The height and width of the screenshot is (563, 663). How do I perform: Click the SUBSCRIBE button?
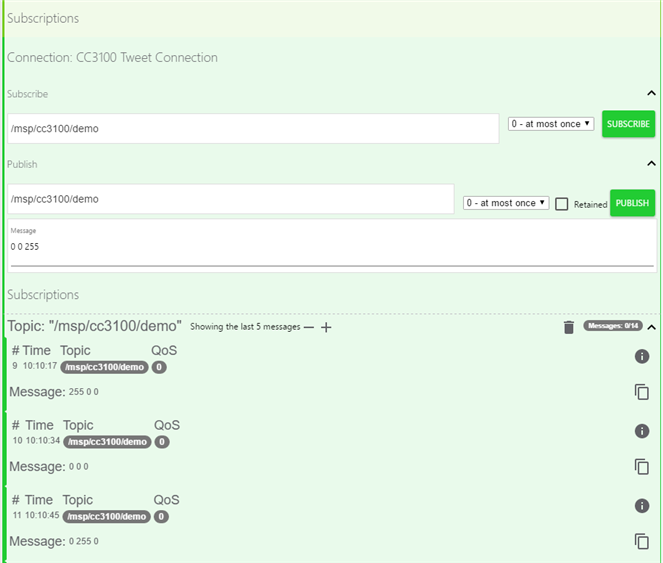coord(628,124)
